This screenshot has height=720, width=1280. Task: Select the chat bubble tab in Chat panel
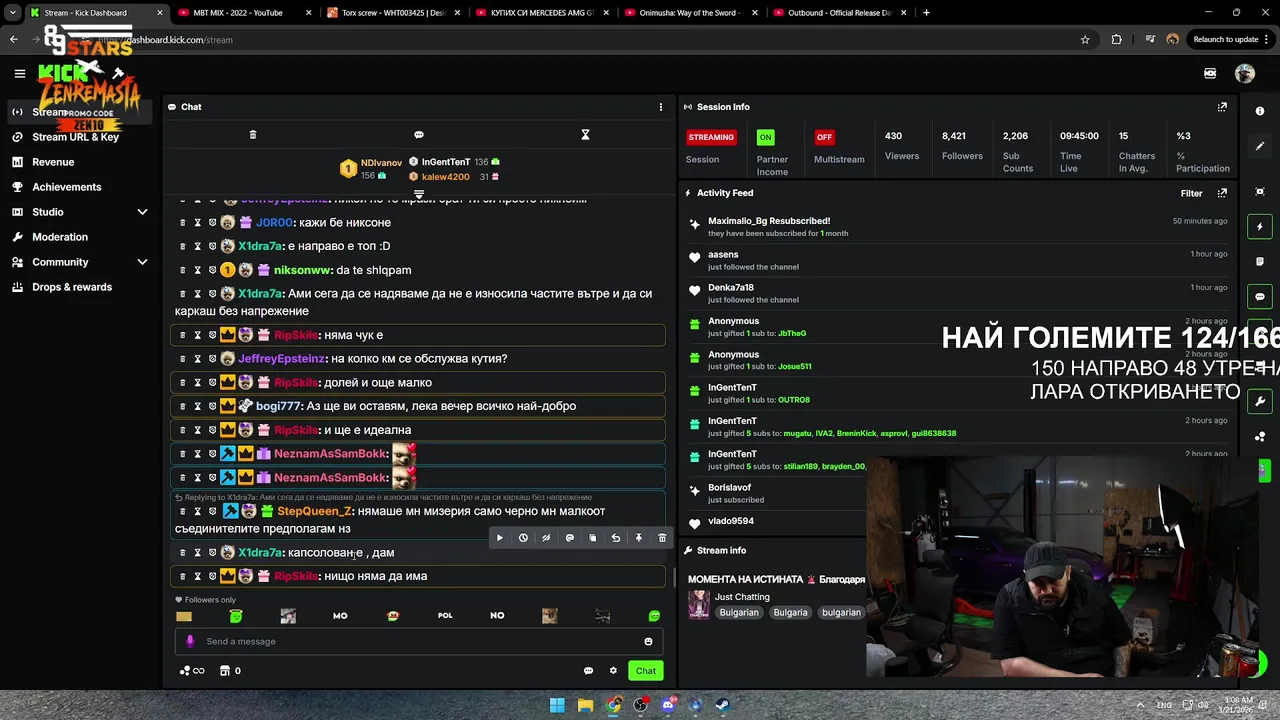coord(419,134)
